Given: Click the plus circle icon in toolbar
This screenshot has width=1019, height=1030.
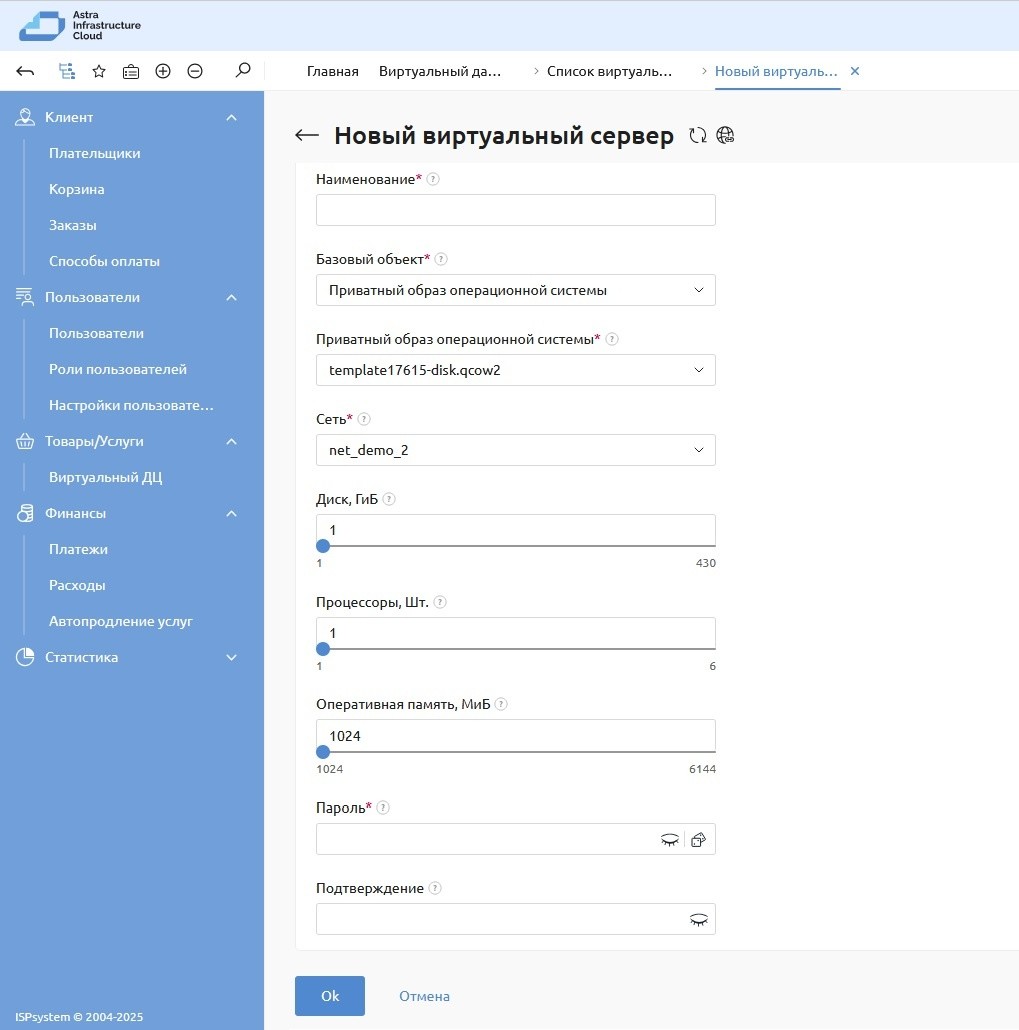Looking at the screenshot, I should pos(163,71).
